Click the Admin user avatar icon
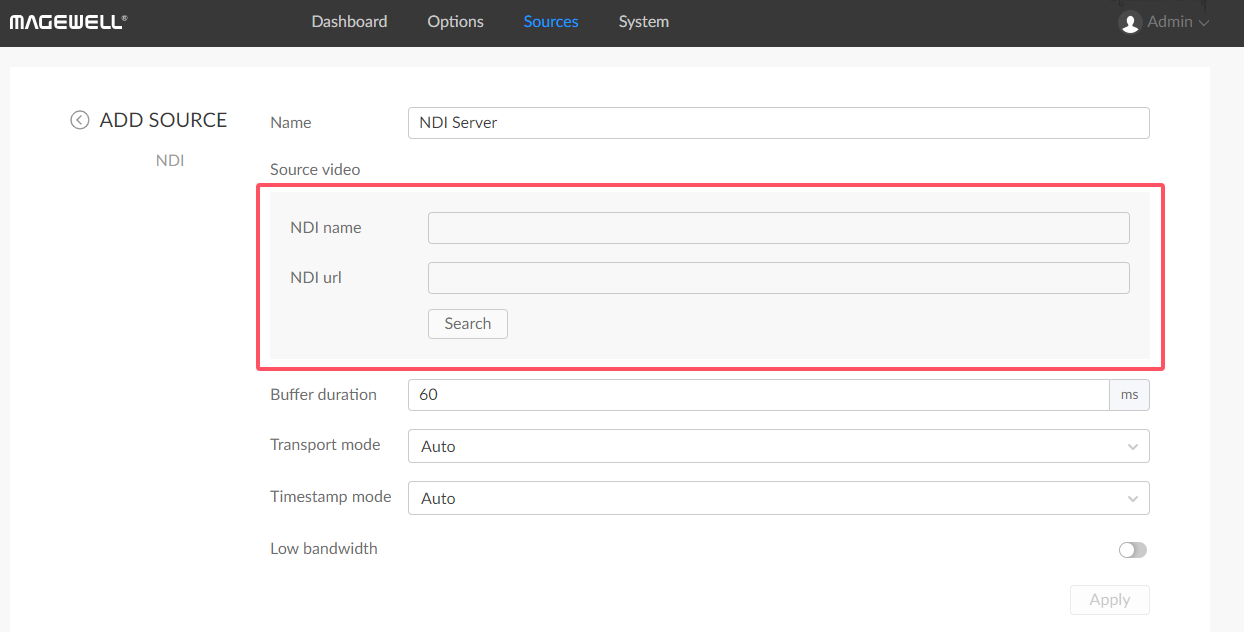 click(1130, 22)
